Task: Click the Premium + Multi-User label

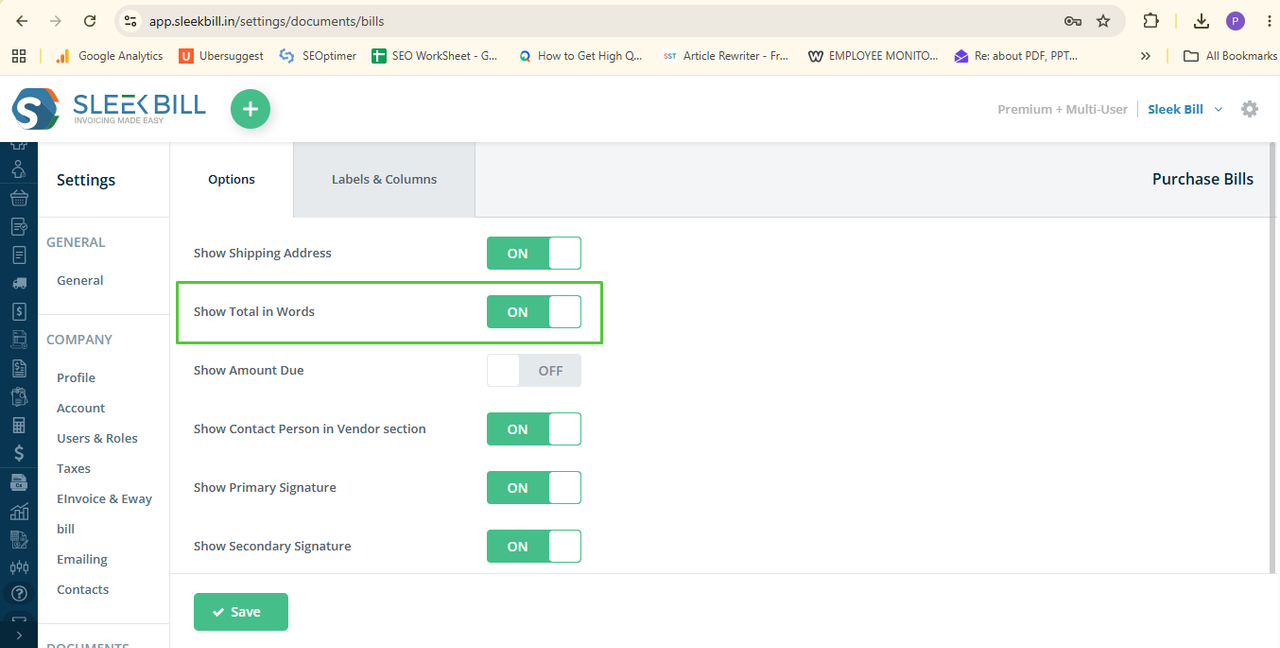Action: (x=1062, y=109)
